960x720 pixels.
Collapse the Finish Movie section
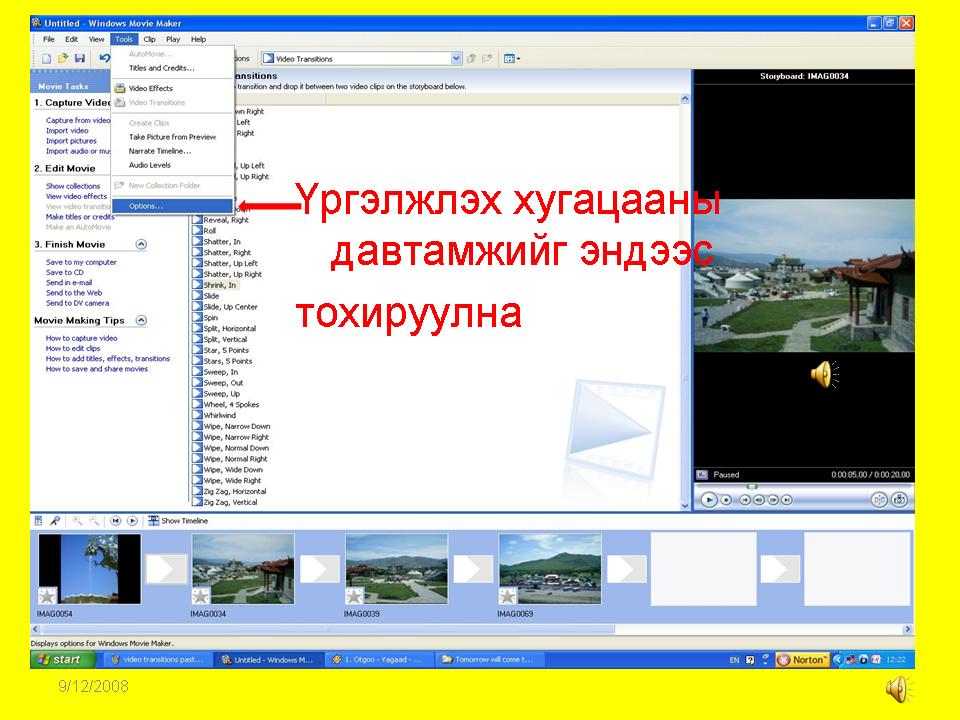[141, 244]
